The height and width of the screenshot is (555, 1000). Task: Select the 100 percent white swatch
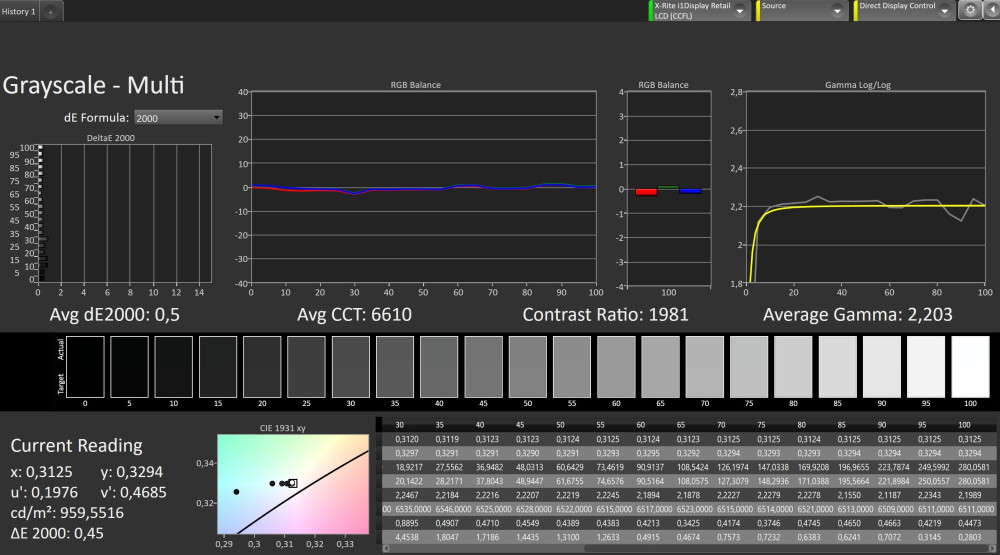970,367
